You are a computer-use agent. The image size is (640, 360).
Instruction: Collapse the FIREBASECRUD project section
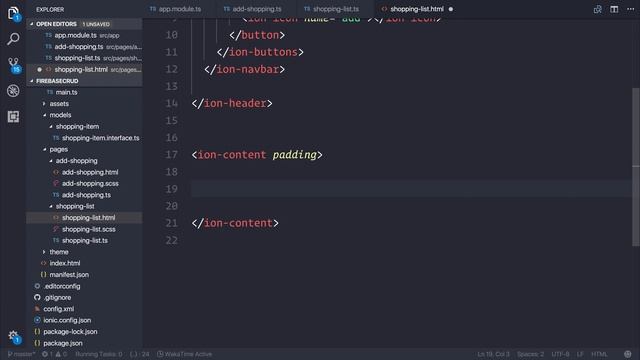pyautogui.click(x=84, y=81)
